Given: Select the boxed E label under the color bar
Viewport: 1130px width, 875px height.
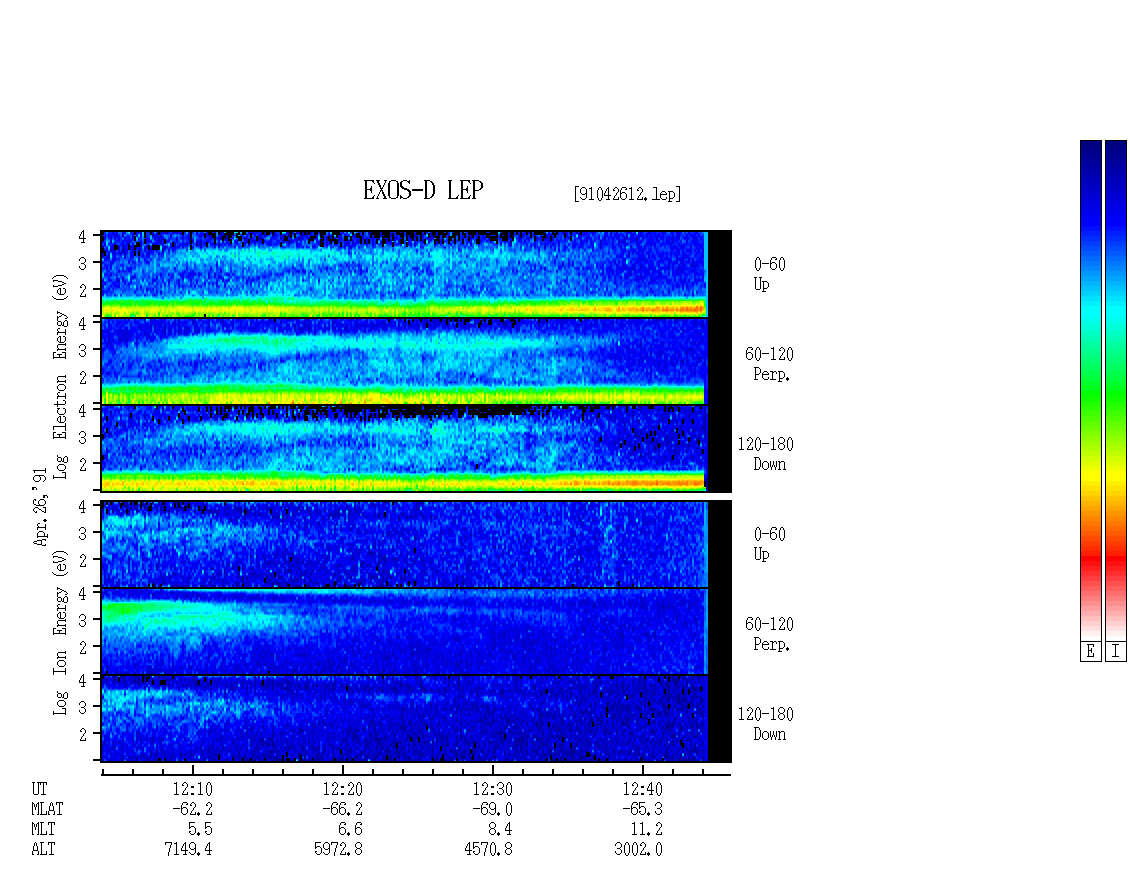Looking at the screenshot, I should click(1090, 652).
